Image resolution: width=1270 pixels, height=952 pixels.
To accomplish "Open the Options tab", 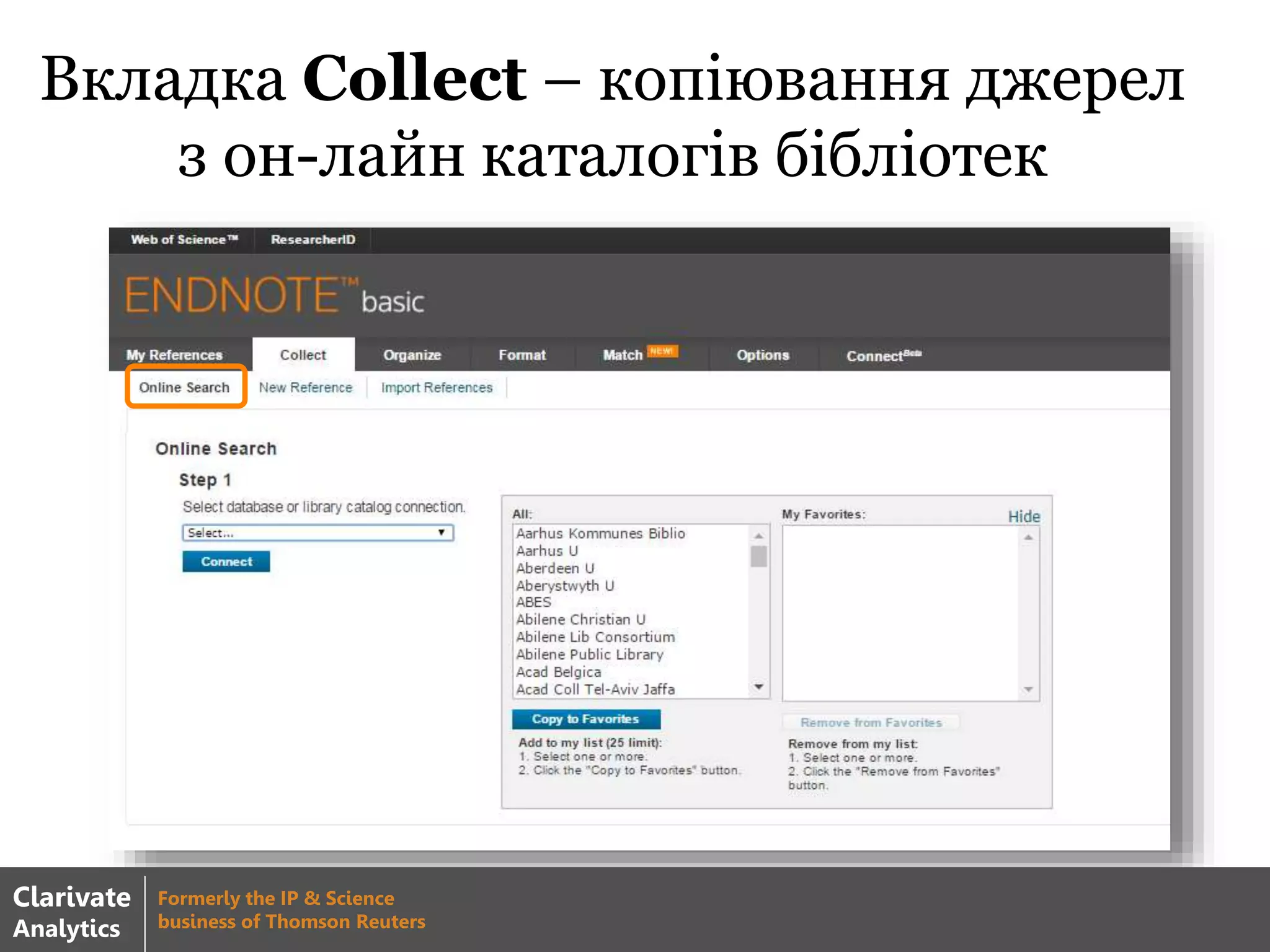I will 763,355.
